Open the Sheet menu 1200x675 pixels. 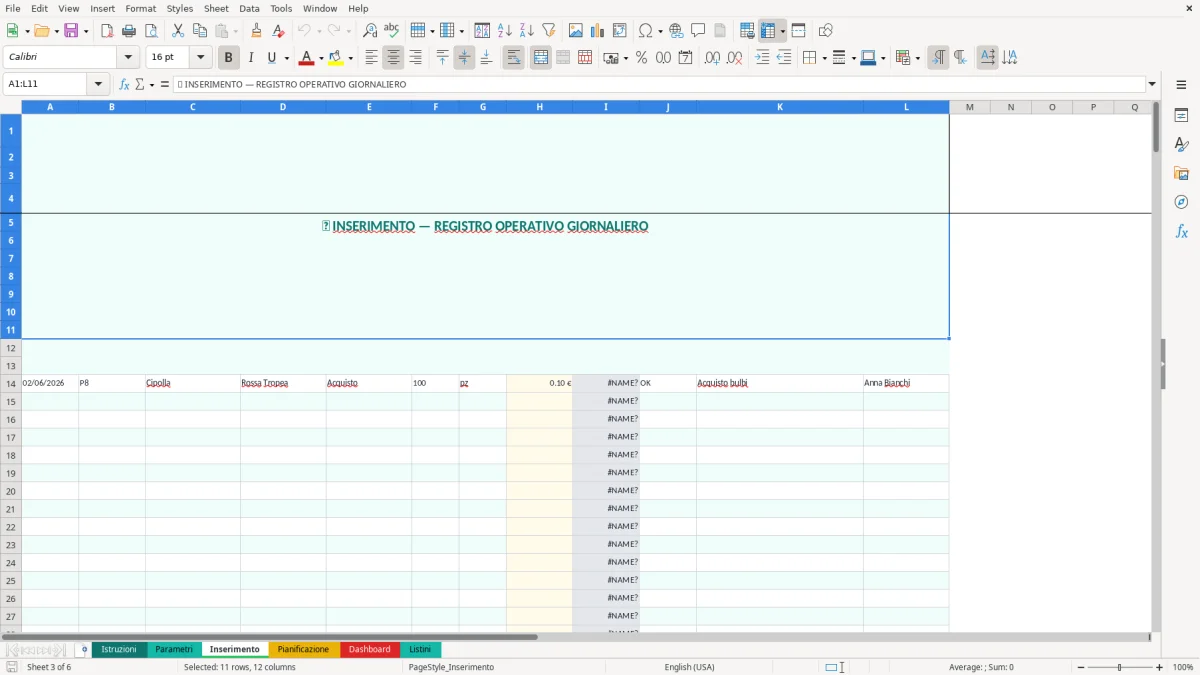pyautogui.click(x=216, y=8)
